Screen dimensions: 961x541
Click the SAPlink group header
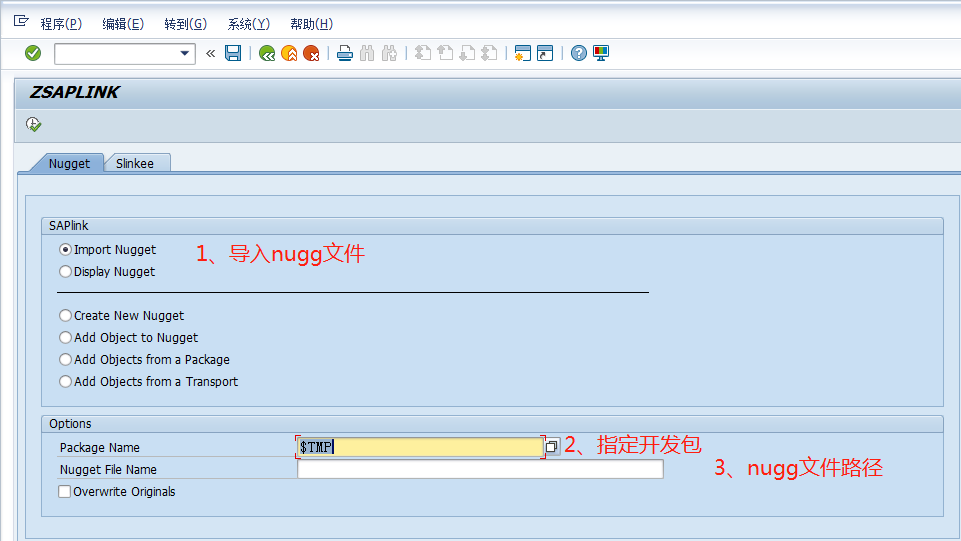69,225
